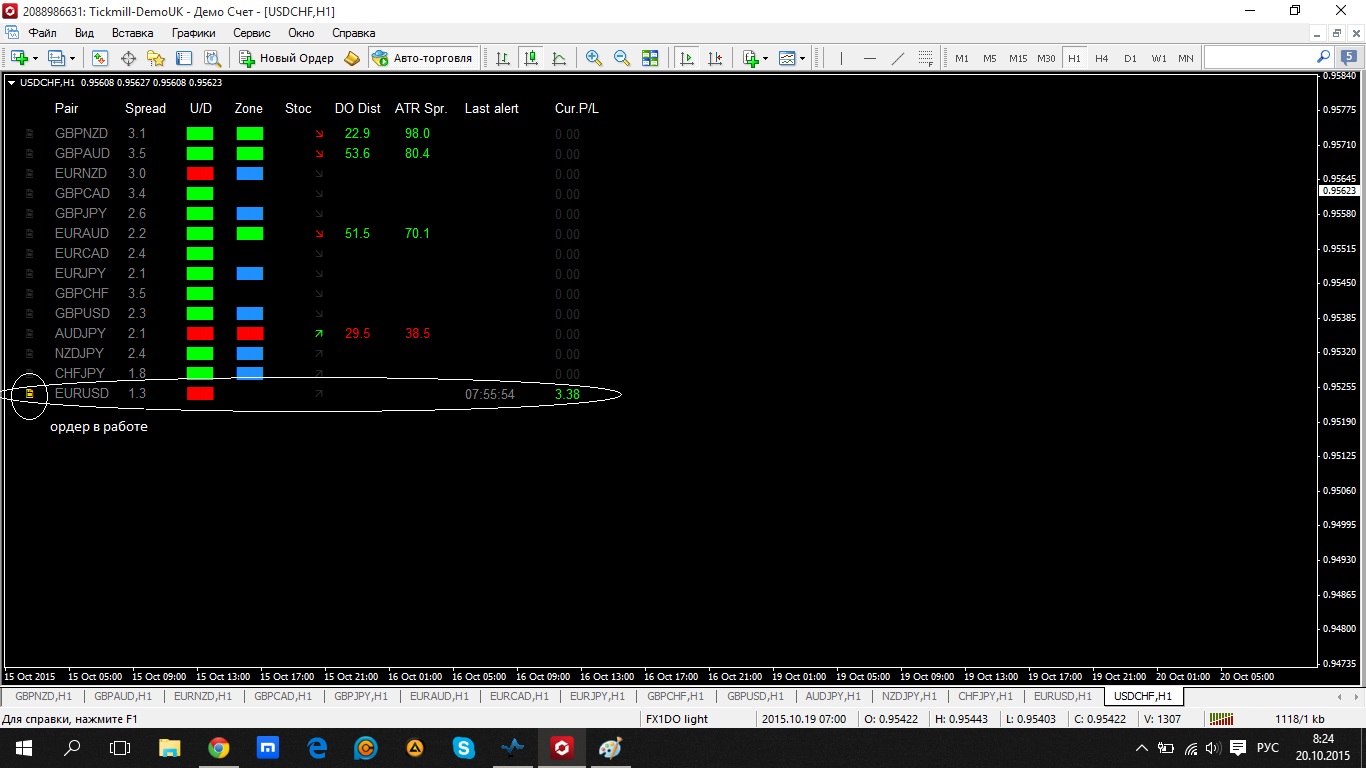Zoom out of the chart
The image size is (1366, 768).
(622, 58)
